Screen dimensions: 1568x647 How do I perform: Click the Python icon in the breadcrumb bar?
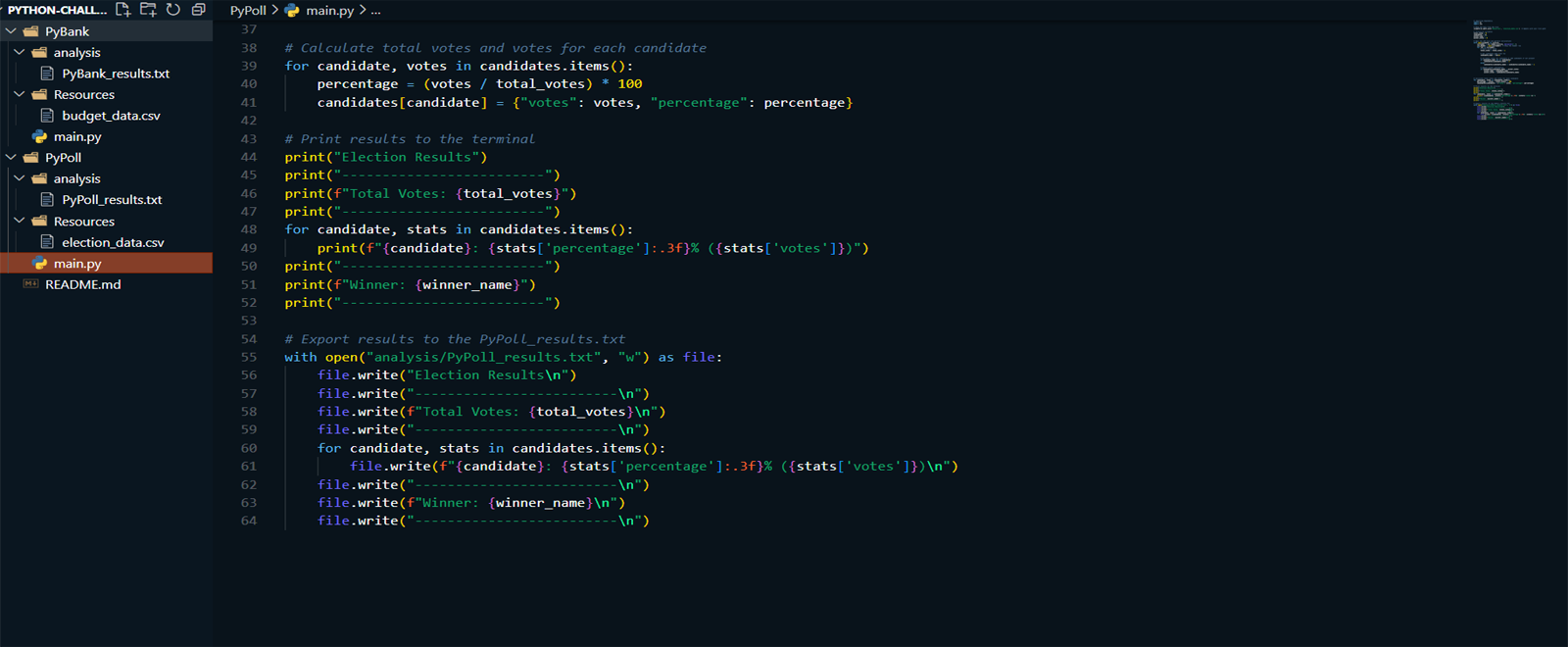(292, 11)
